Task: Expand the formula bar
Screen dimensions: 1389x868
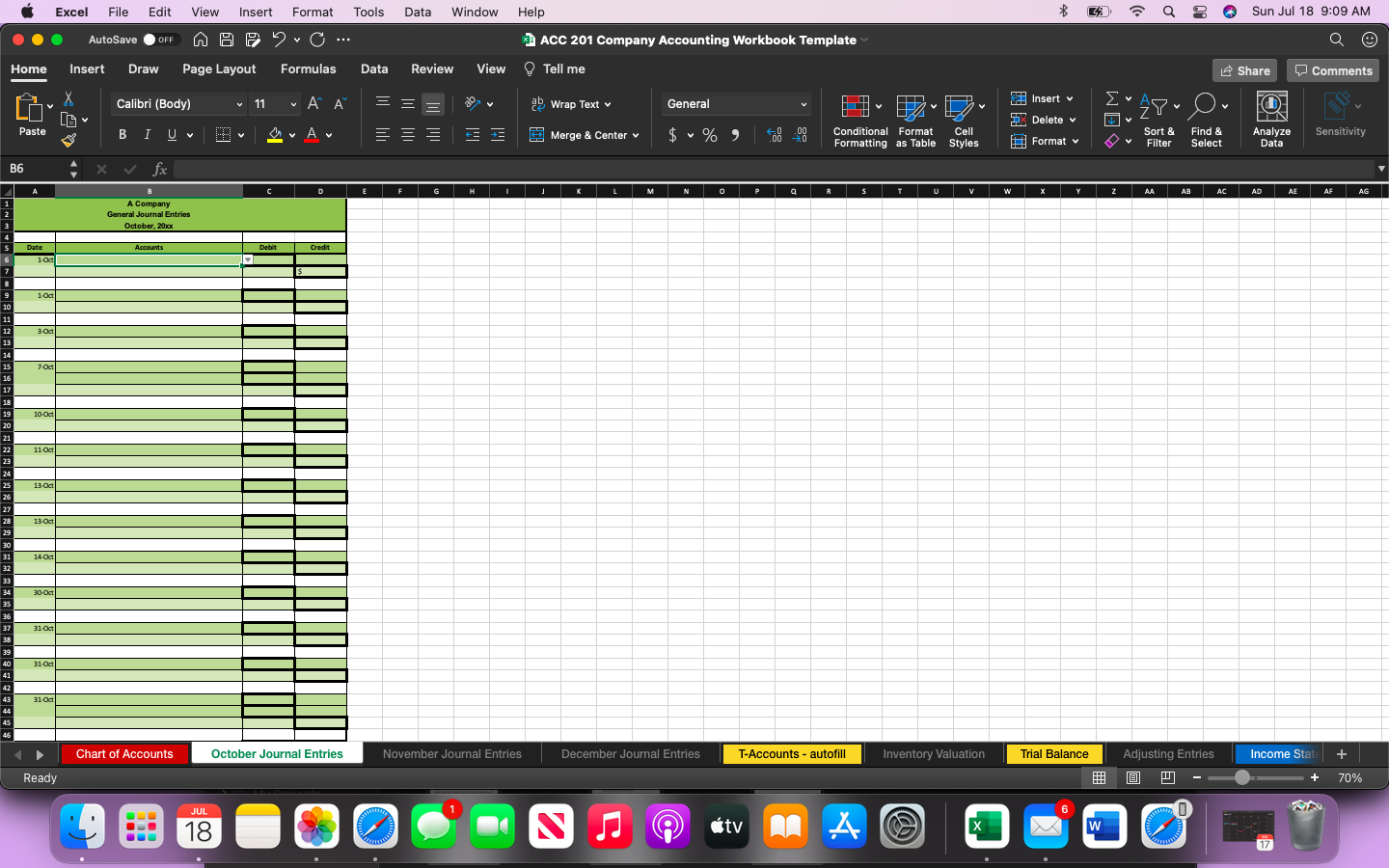Action: click(1381, 169)
